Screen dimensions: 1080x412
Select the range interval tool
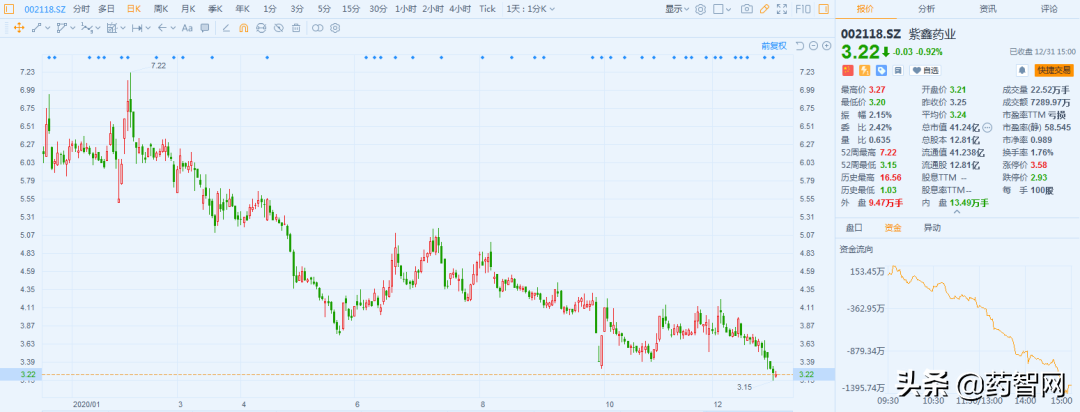[136, 28]
